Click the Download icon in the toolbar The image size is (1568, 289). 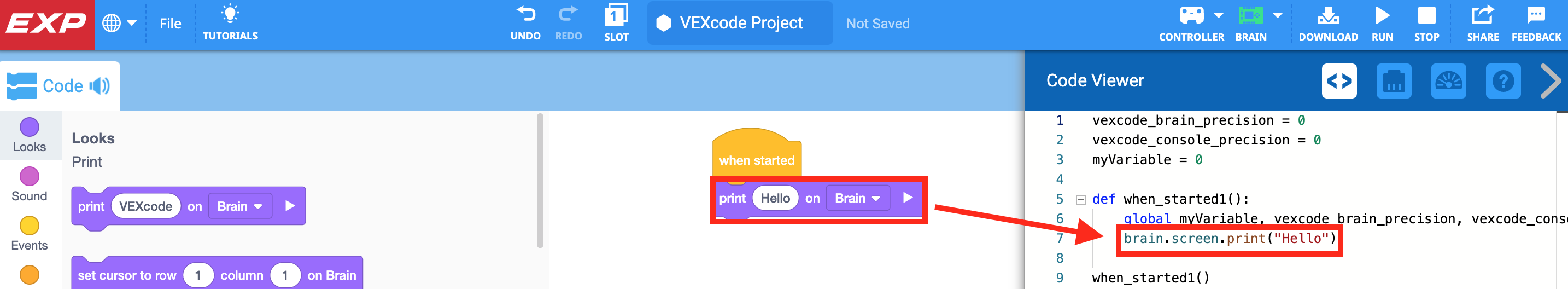coord(1327,16)
